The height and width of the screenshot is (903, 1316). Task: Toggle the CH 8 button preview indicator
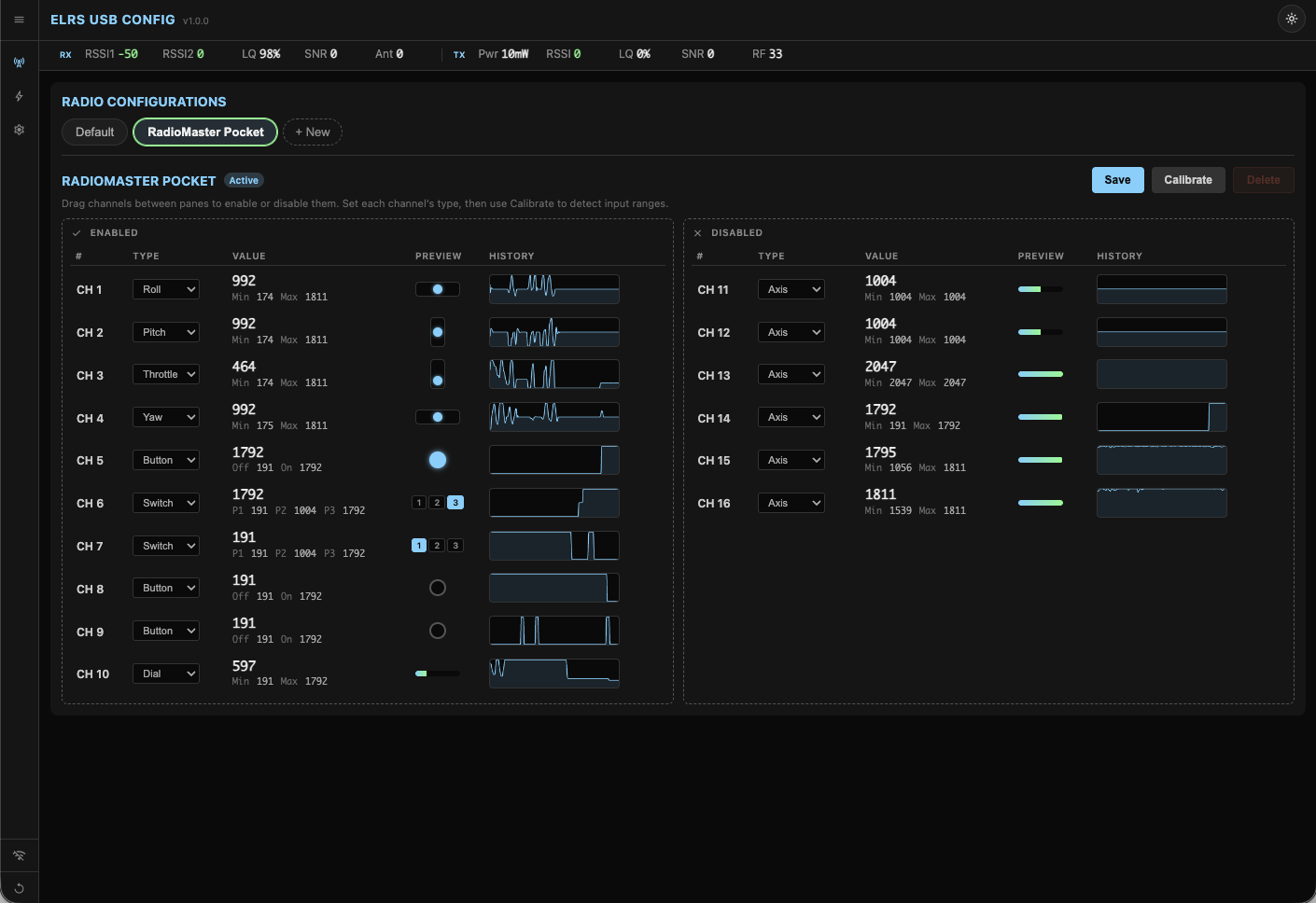point(438,588)
